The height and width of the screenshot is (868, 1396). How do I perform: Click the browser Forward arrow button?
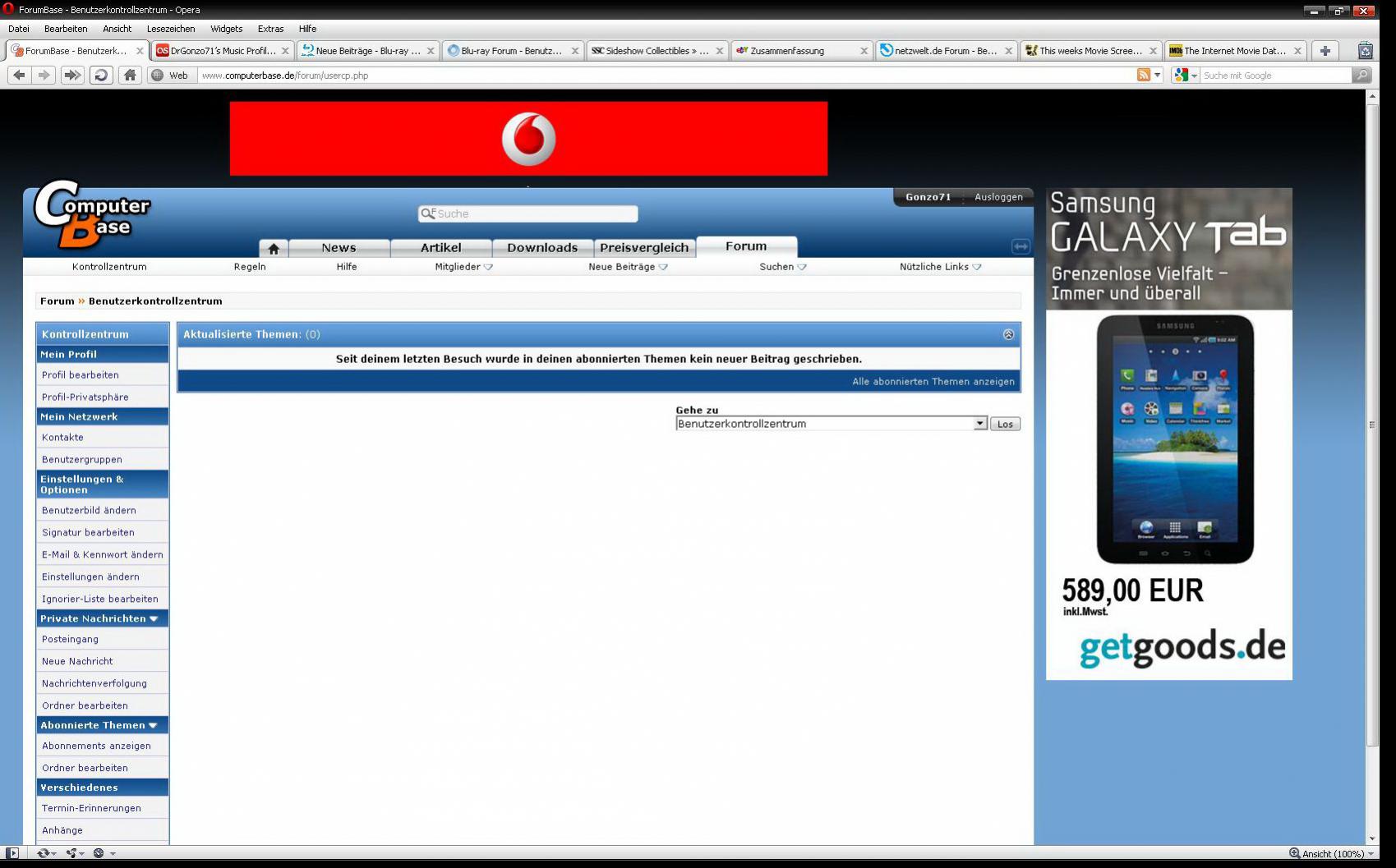(44, 75)
